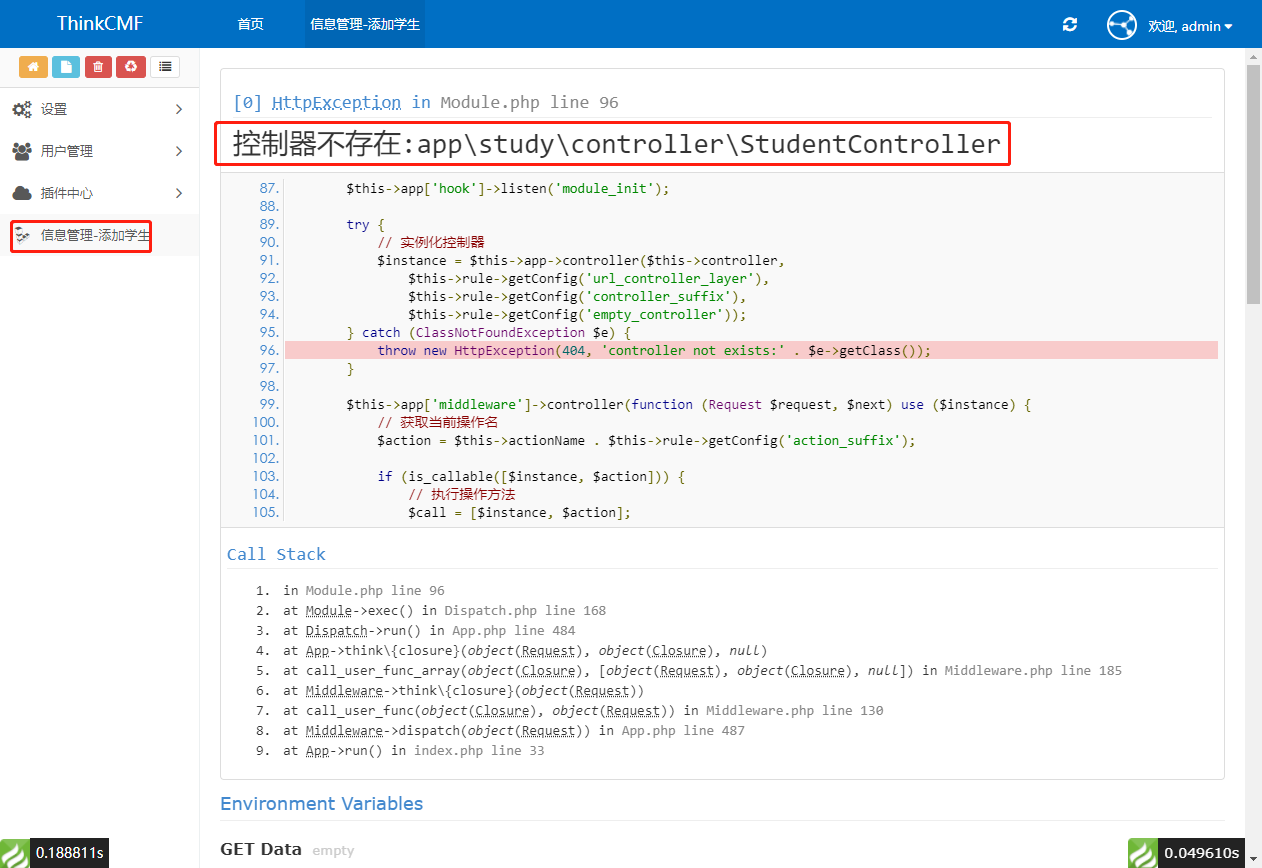The width and height of the screenshot is (1262, 868).
Task: Click the vertical scrollbar thumb
Action: click(1254, 185)
